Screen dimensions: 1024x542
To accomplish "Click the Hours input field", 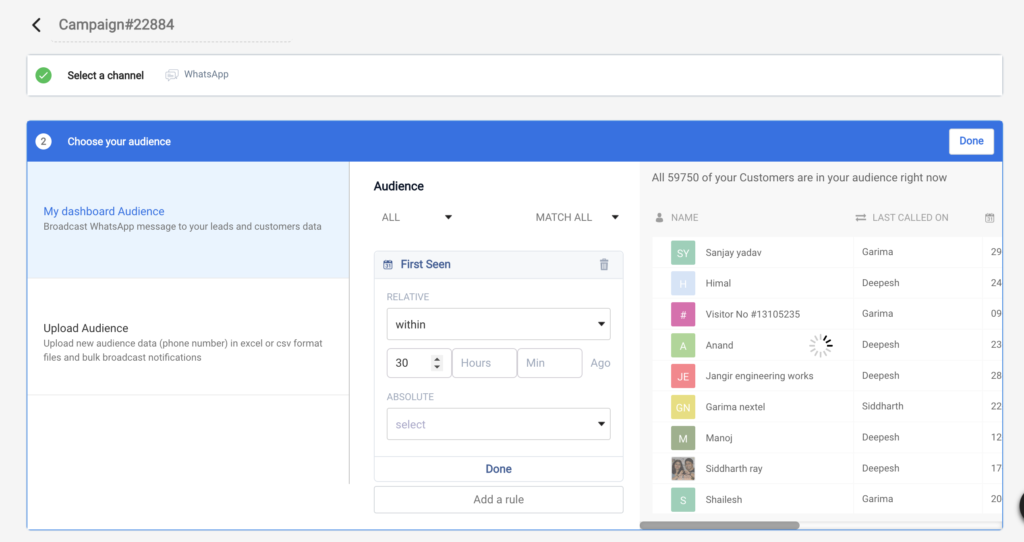I will 484,363.
